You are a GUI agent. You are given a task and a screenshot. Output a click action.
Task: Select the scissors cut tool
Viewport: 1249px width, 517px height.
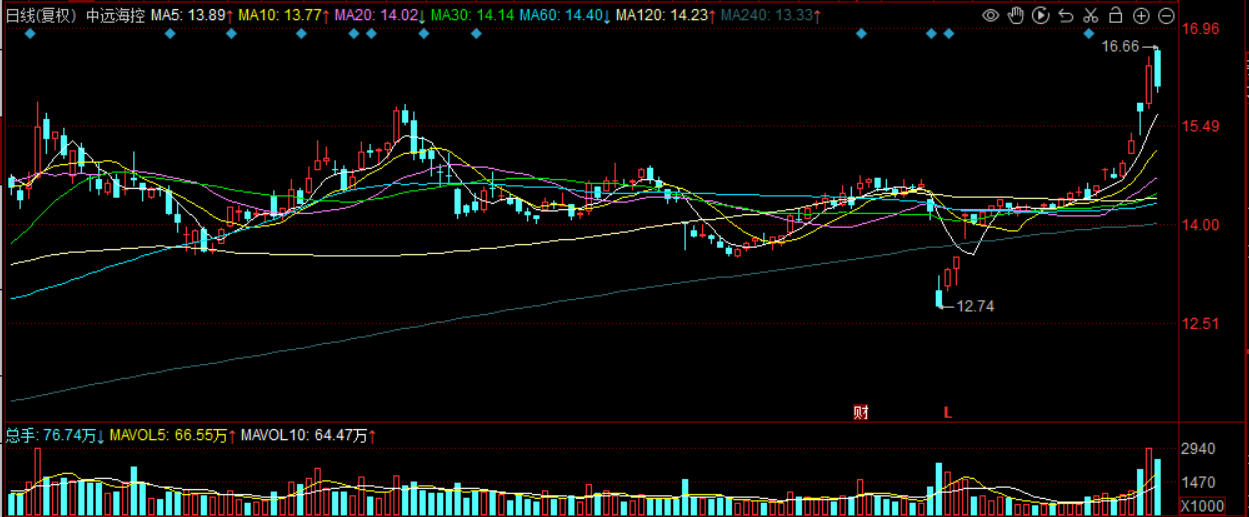pyautogui.click(x=1091, y=15)
